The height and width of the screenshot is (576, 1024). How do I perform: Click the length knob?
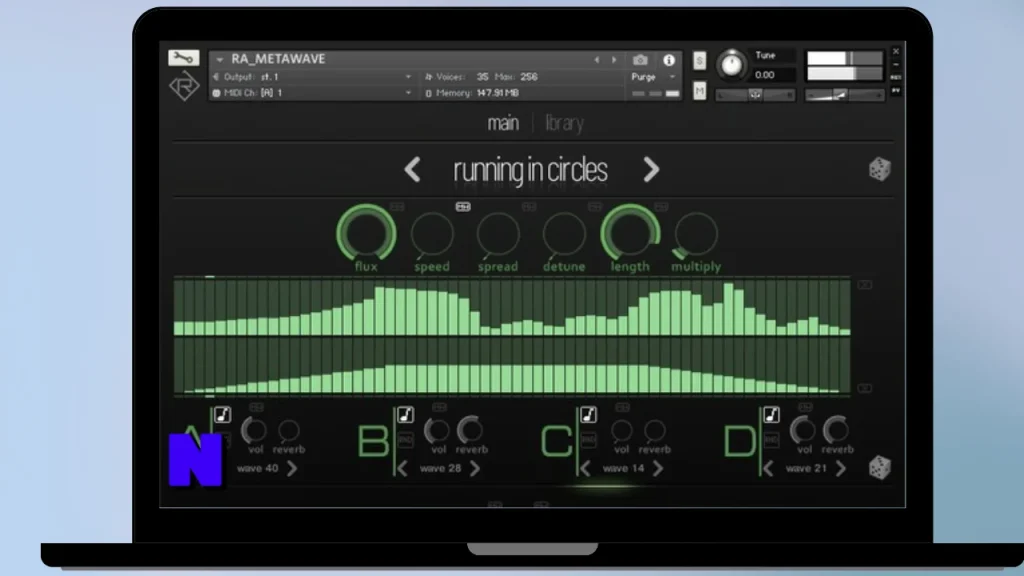point(630,233)
